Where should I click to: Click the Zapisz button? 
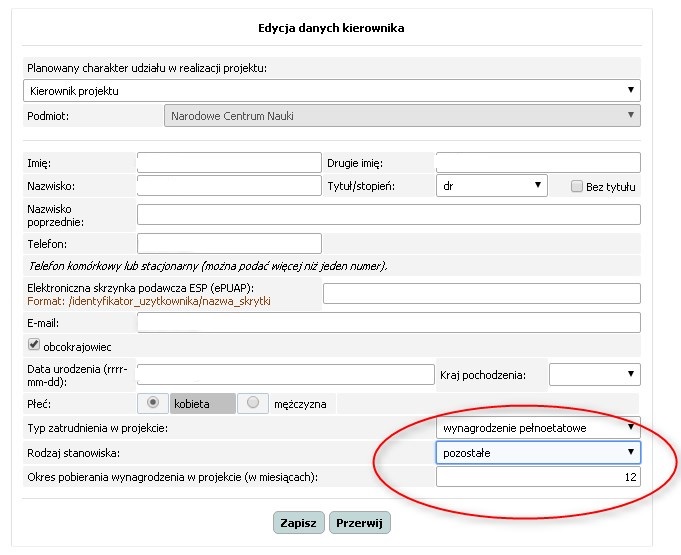298,522
